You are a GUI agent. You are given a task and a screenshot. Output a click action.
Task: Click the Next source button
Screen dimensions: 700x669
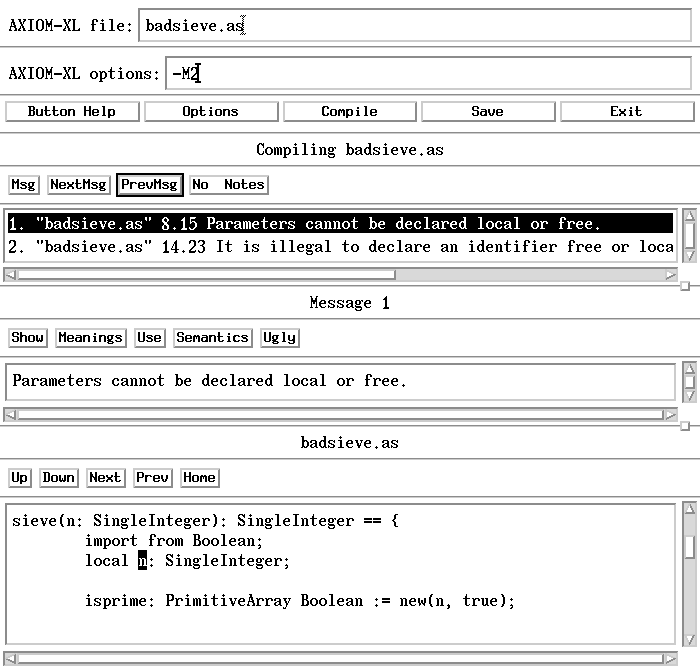click(106, 478)
